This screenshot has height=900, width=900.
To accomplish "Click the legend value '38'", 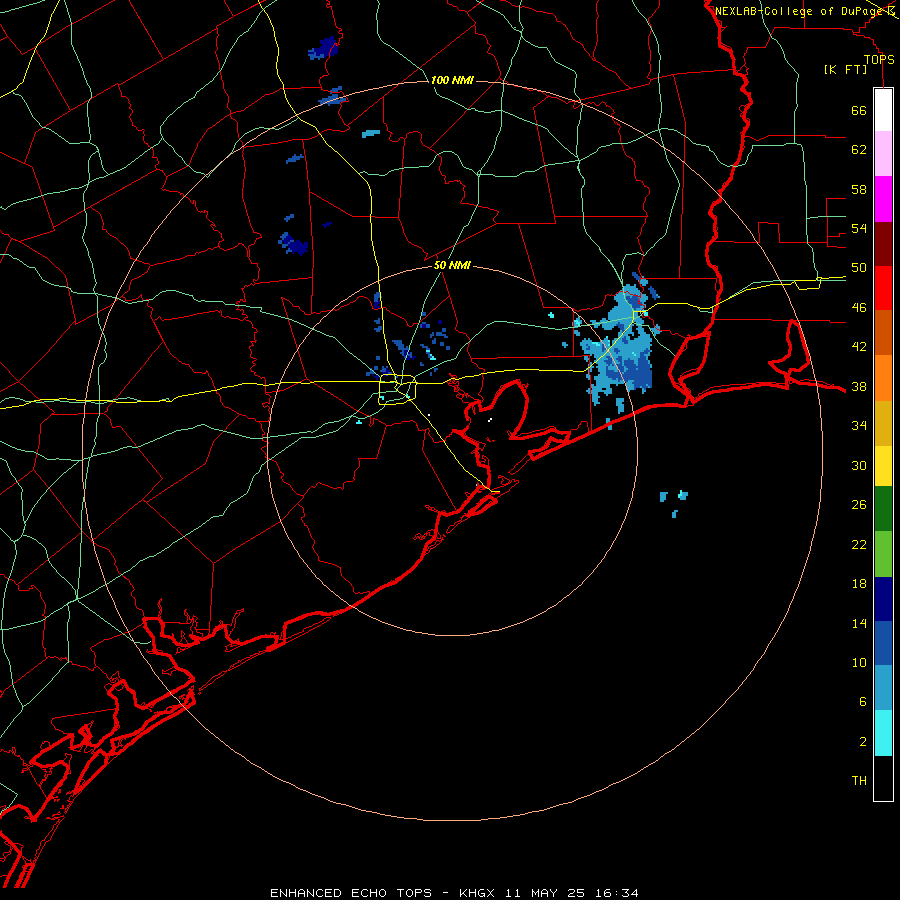I will 859,386.
